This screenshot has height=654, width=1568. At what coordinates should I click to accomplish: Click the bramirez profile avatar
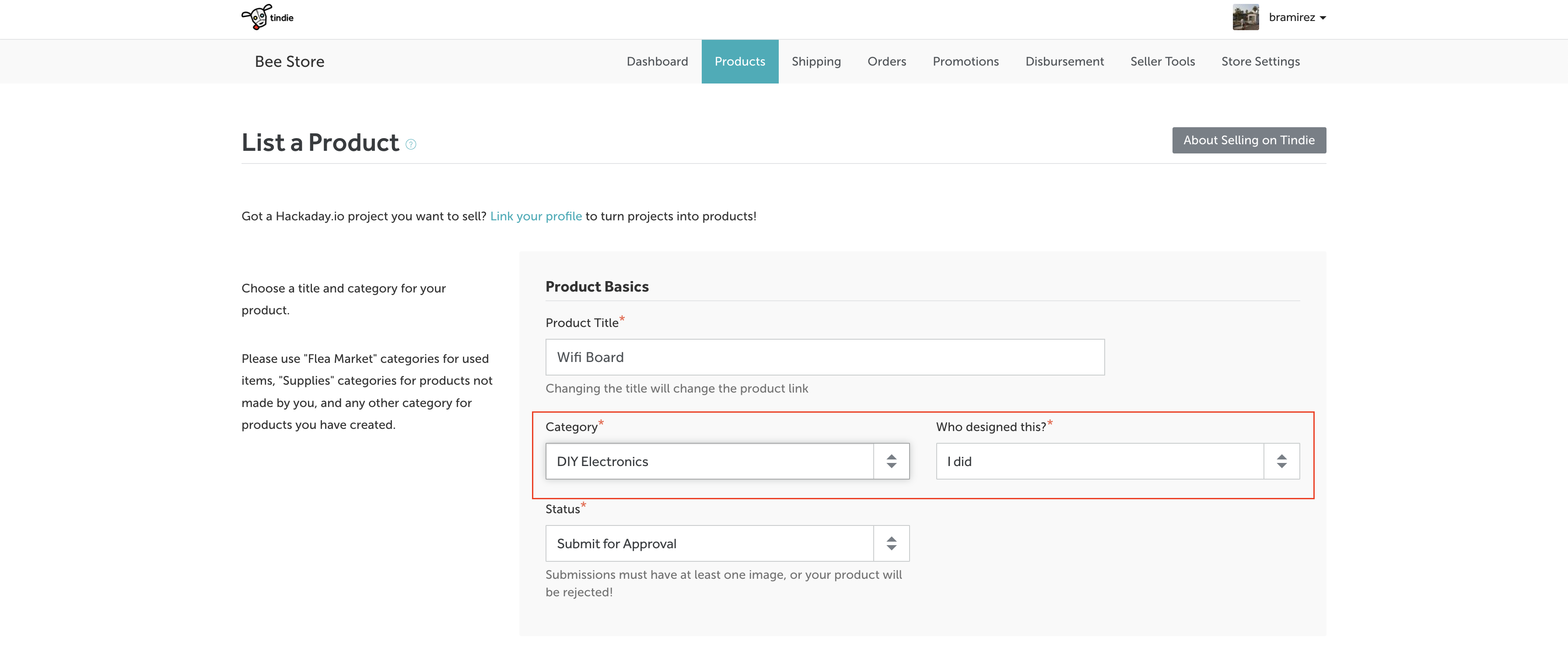click(x=1246, y=17)
